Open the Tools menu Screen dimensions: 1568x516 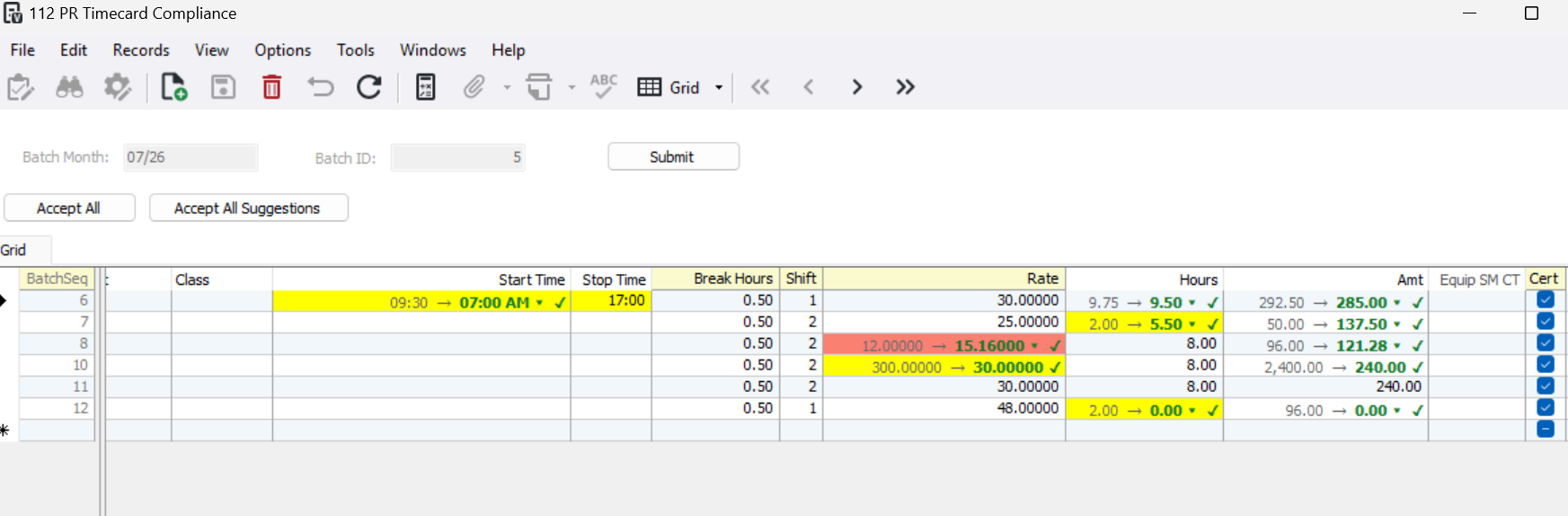tap(356, 50)
